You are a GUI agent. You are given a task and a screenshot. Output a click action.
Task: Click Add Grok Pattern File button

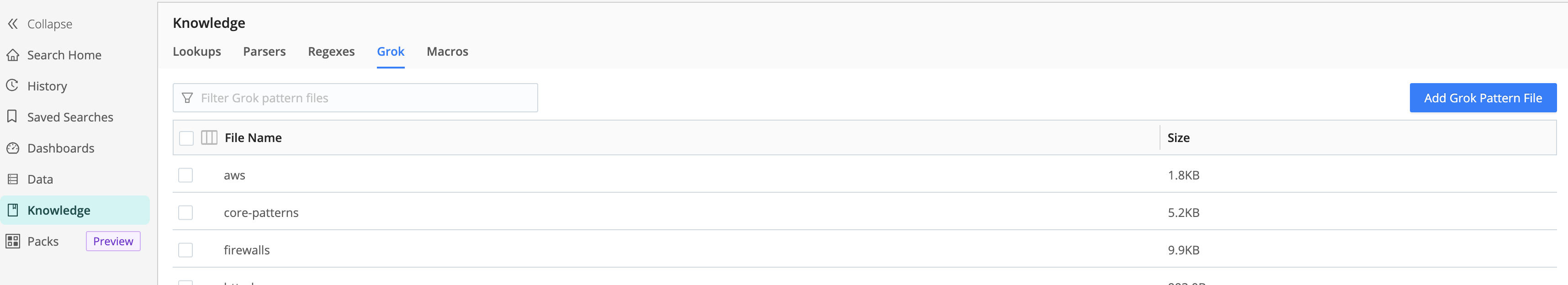1482,98
